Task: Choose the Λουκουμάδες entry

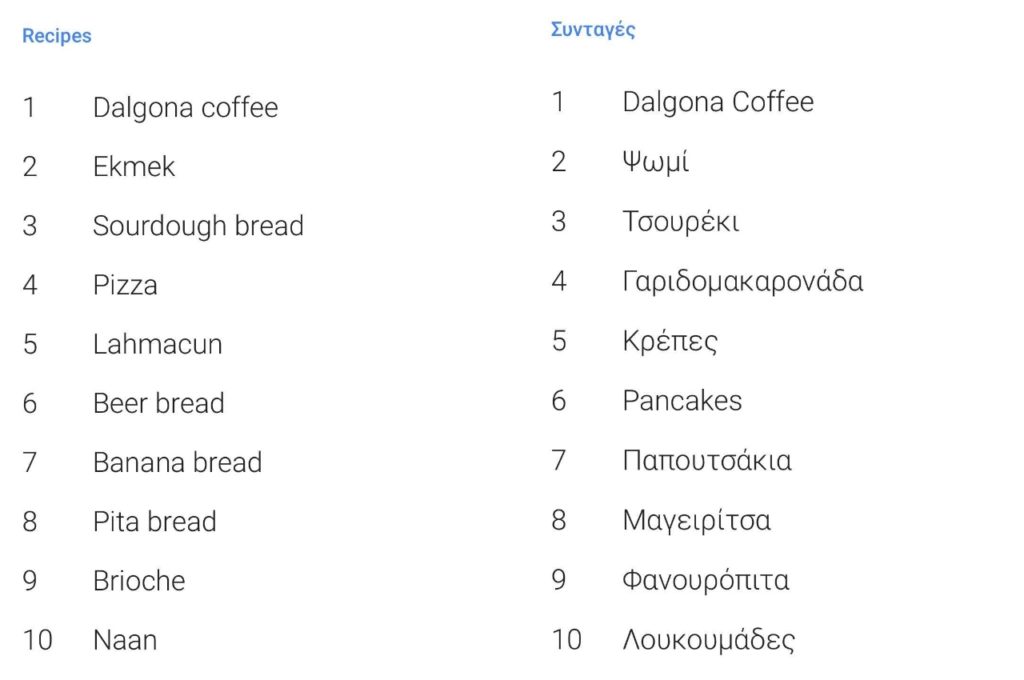Action: (709, 640)
